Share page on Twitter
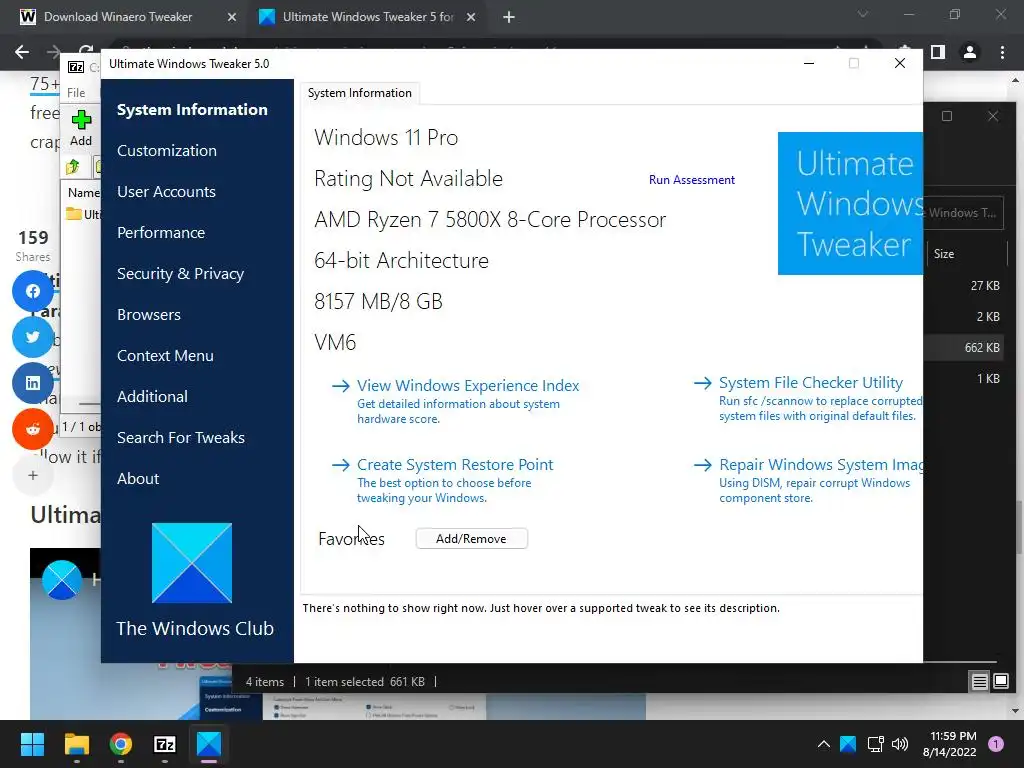 (x=33, y=337)
